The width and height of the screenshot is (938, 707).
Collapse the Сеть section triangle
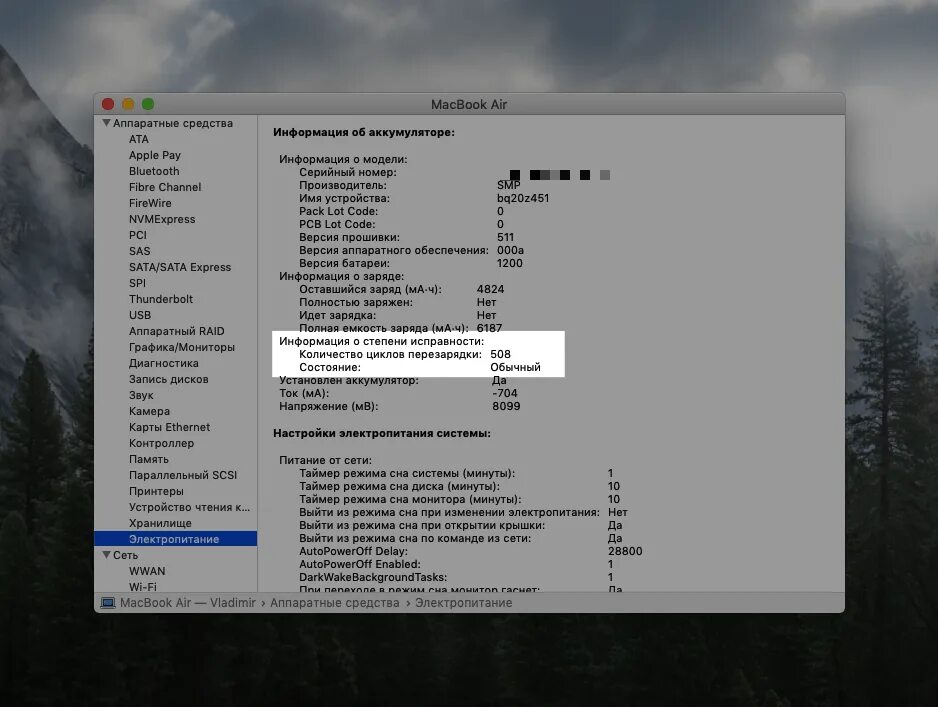(x=106, y=555)
